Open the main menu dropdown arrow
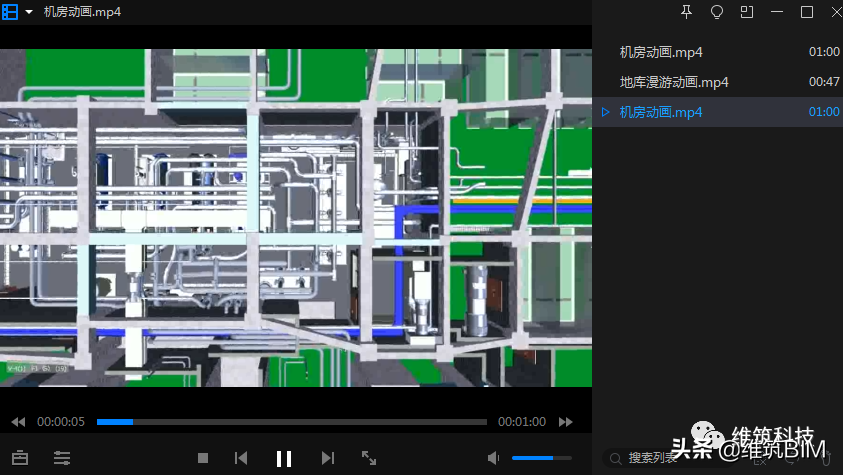 pos(28,12)
